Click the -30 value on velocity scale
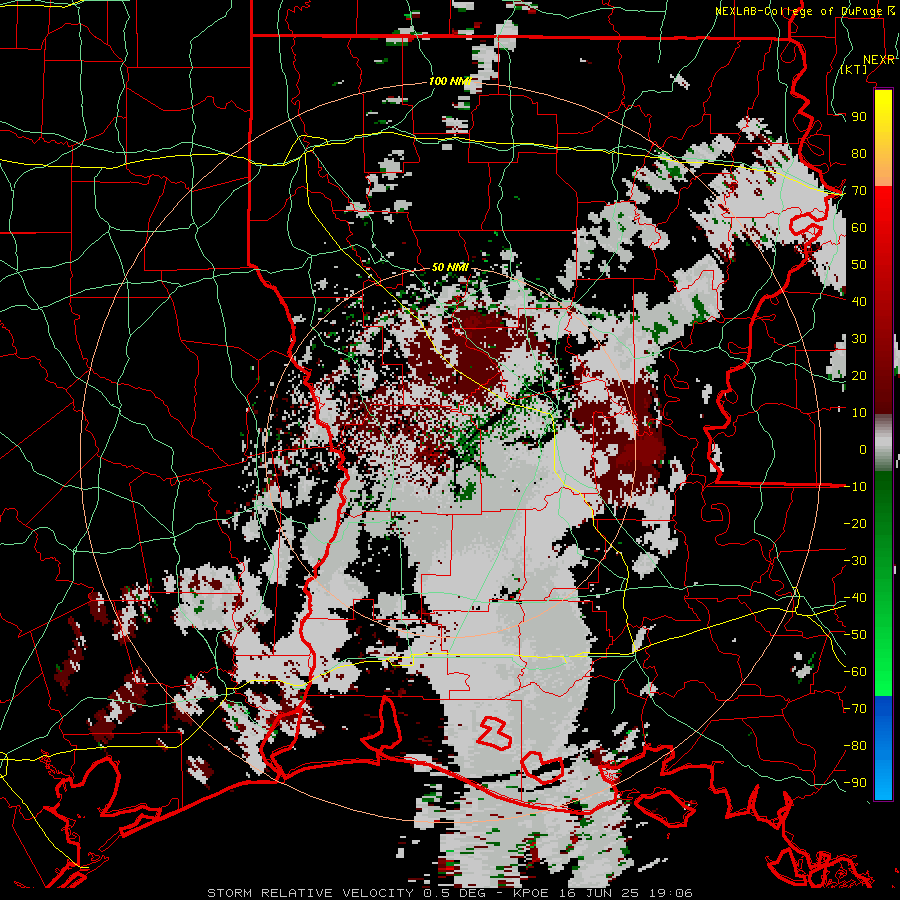Viewport: 900px width, 900px height. pyautogui.click(x=855, y=561)
